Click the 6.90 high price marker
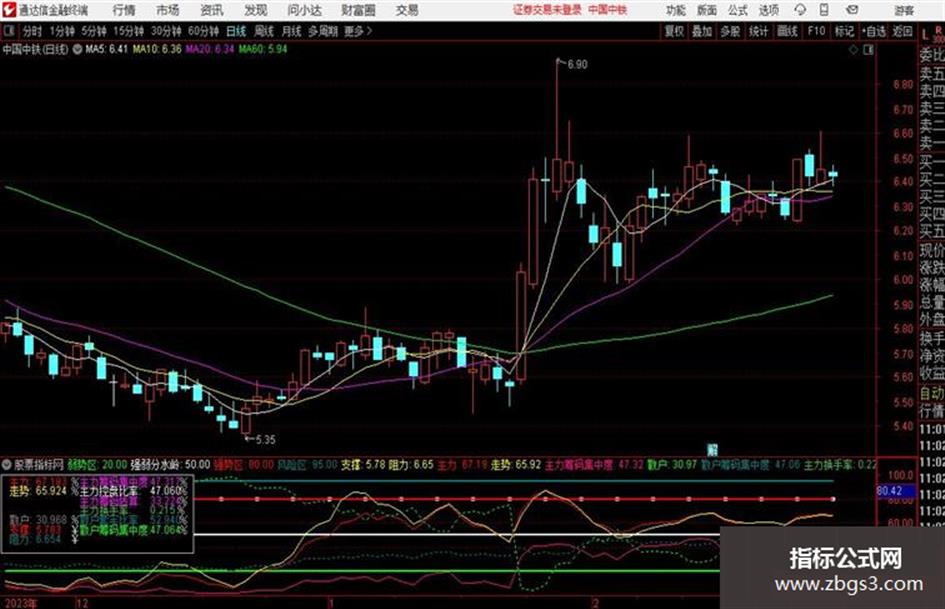This screenshot has height=609, width=945. click(x=577, y=65)
